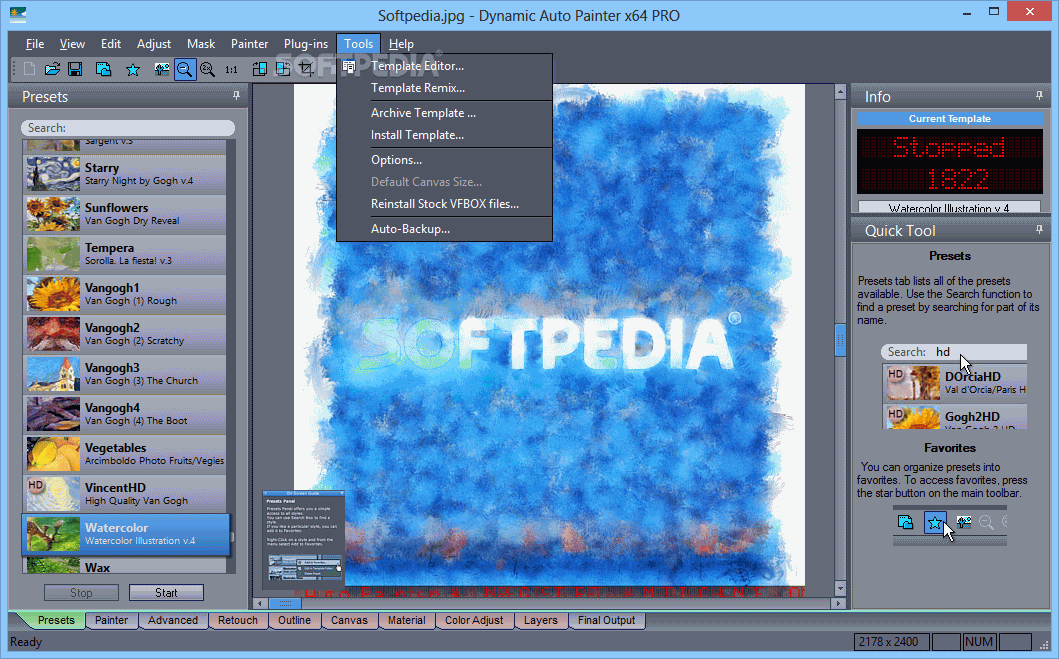The image size is (1059, 659).
Task: Switch to the Layers tab
Action: click(541, 621)
